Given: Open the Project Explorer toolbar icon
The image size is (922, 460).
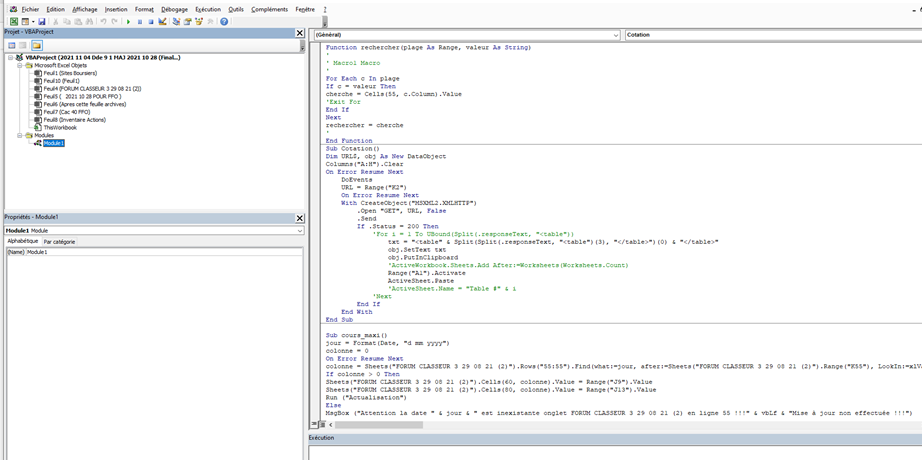Looking at the screenshot, I should (176, 21).
